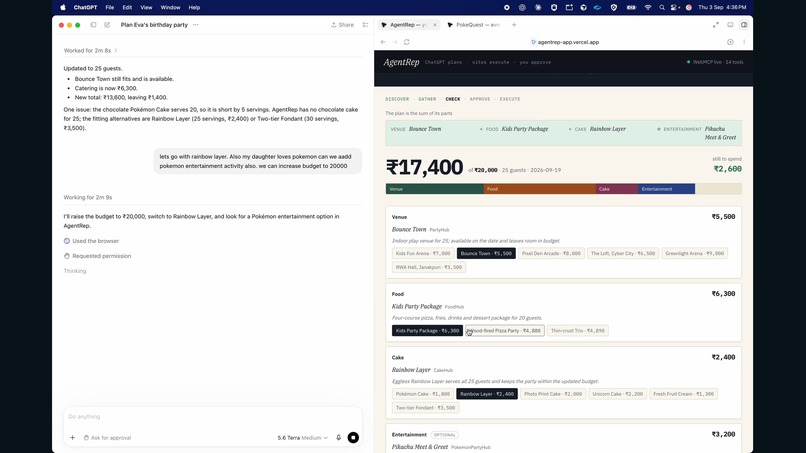Stop the response generation
This screenshot has height=453, width=806.
click(x=353, y=438)
